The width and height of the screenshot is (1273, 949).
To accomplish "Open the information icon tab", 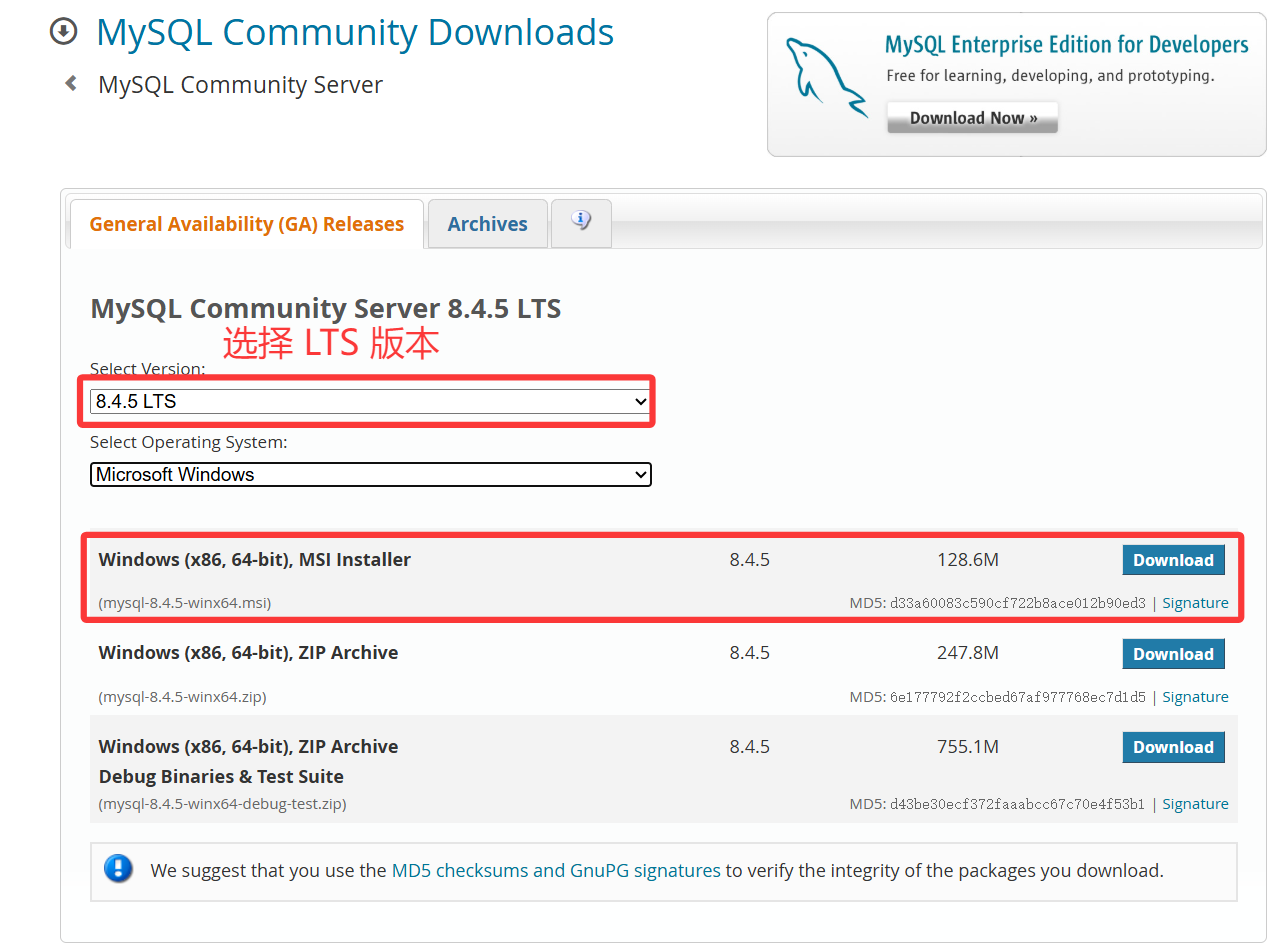I will tap(581, 222).
